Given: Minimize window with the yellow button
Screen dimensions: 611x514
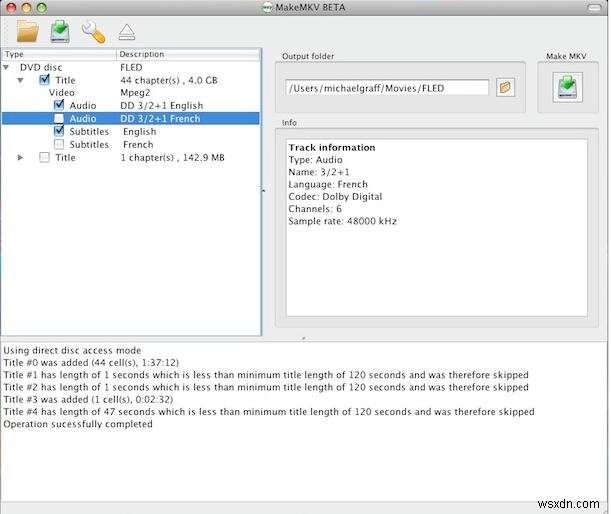Looking at the screenshot, I should point(26,7).
